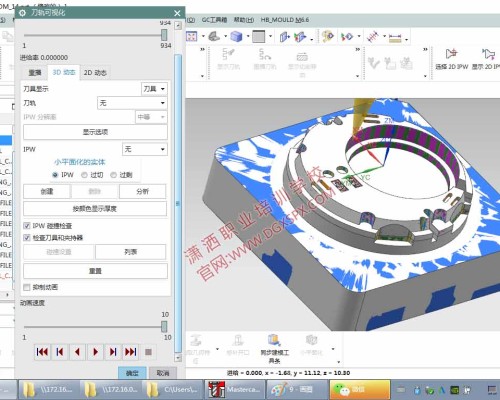Open the tool path dropdown set to 无
Image resolution: width=500 pixels, height=400 pixels.
132,103
